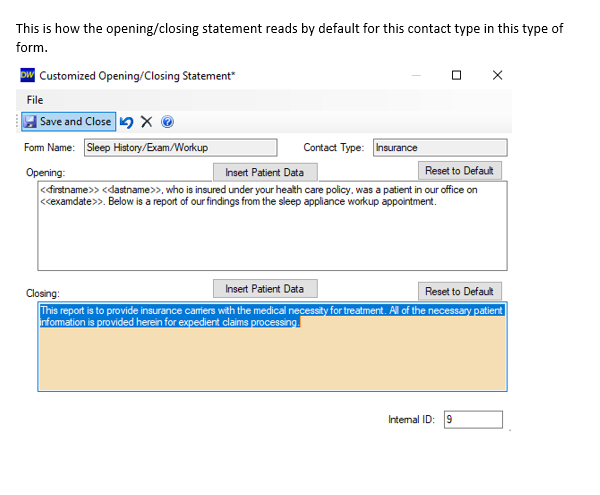Click the black X cancel toolbar icon
Image resolution: width=600 pixels, height=495 pixels.
[146, 122]
